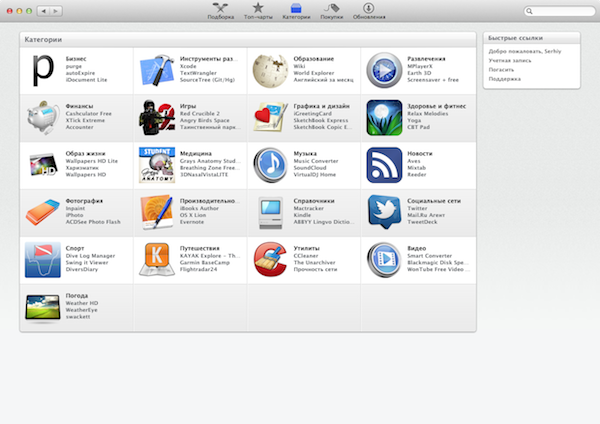Open Smart Converter under Видео
The height and width of the screenshot is (424, 600).
click(x=429, y=256)
